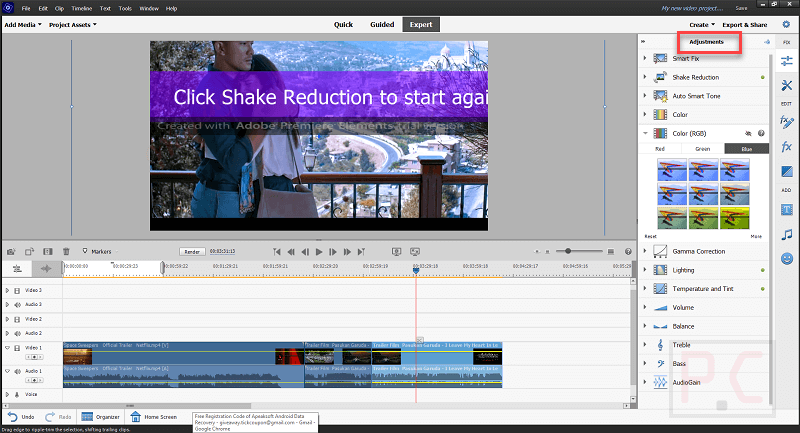Open the Graphics smiley icon
This screenshot has width=800, height=433.
(x=786, y=259)
